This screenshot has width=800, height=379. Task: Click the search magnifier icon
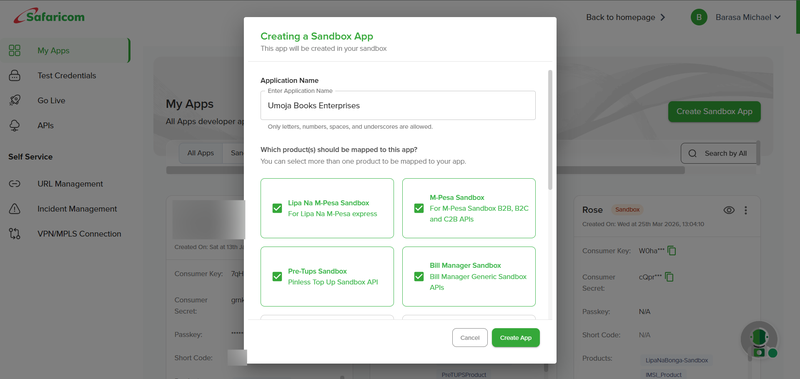pyautogui.click(x=692, y=153)
